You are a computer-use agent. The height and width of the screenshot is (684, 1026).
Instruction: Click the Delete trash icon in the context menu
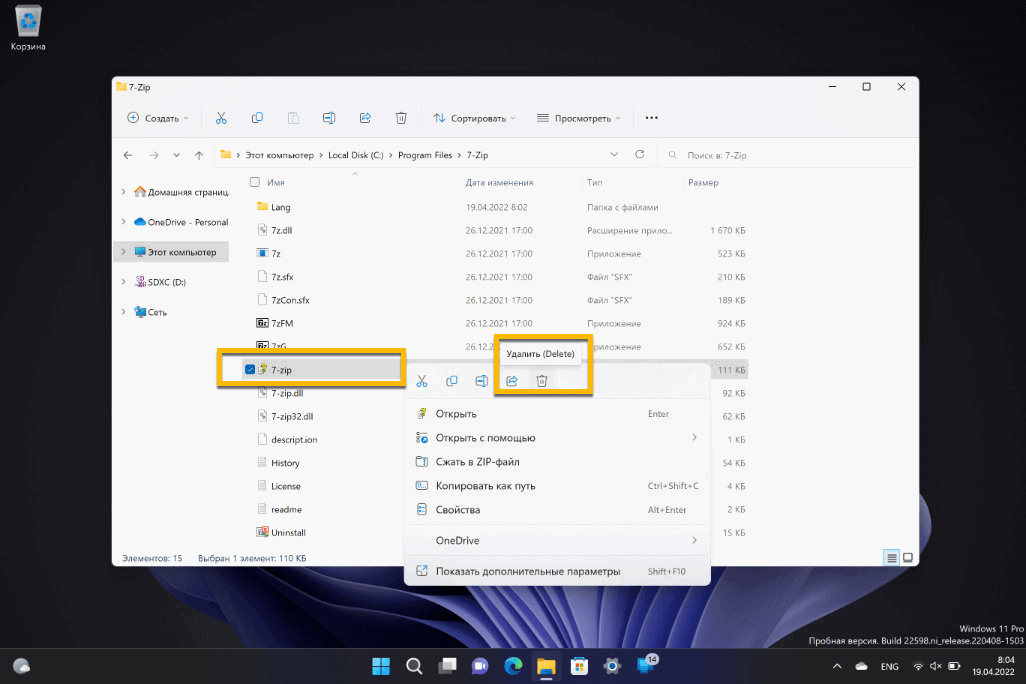pyautogui.click(x=541, y=381)
